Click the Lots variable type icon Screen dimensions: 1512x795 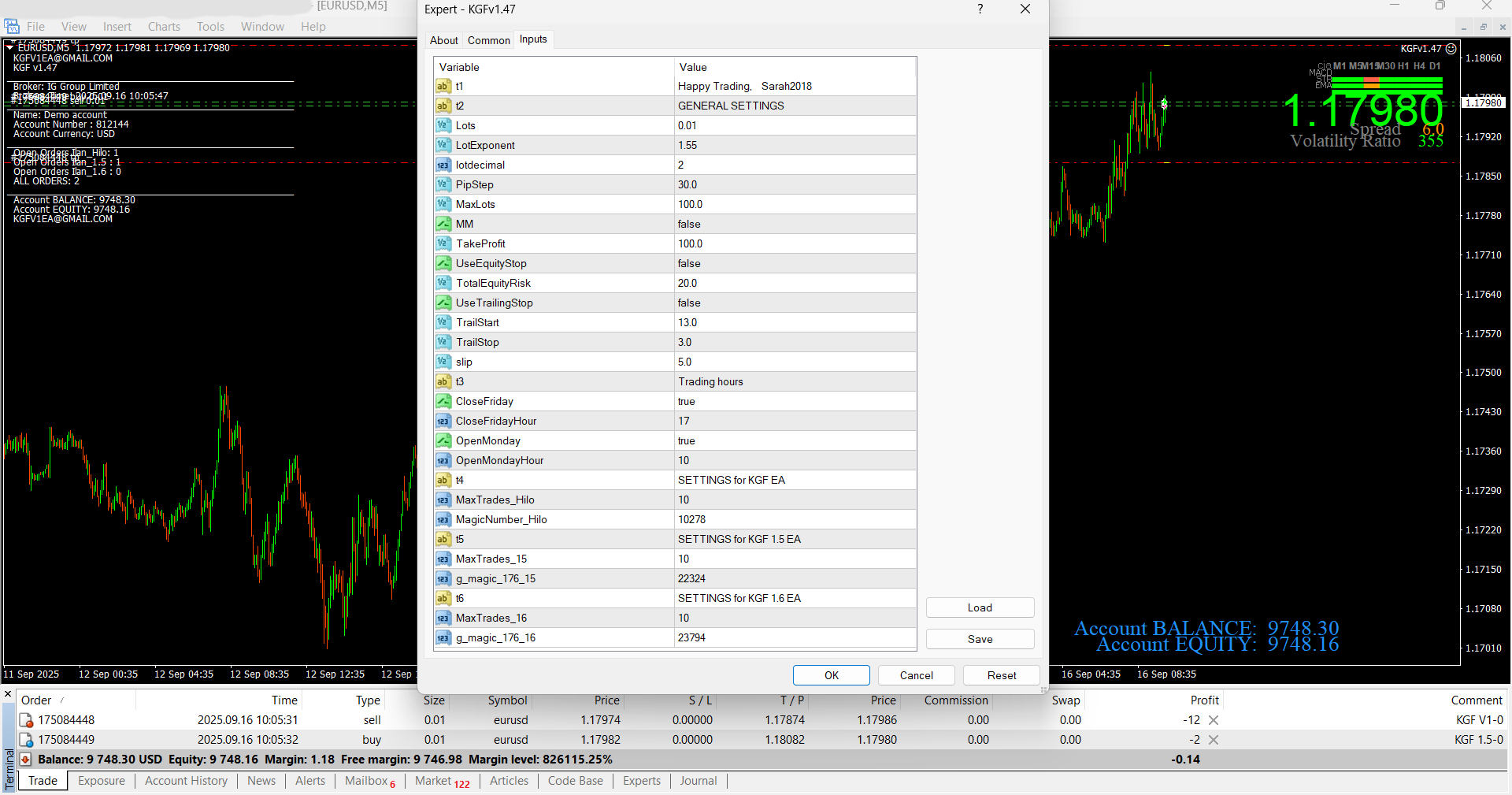[443, 125]
